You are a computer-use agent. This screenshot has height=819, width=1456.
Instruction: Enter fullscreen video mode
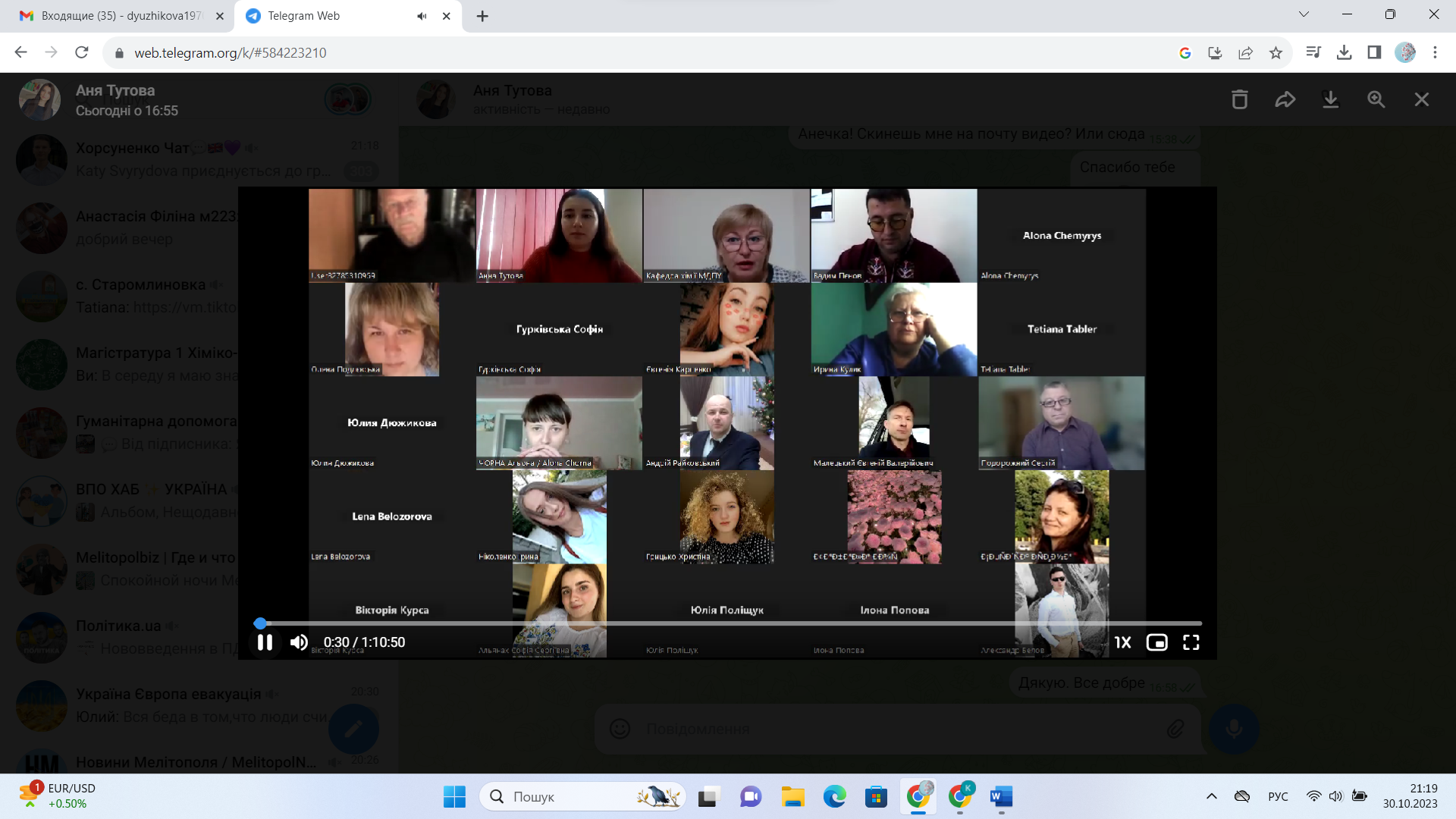tap(1191, 642)
